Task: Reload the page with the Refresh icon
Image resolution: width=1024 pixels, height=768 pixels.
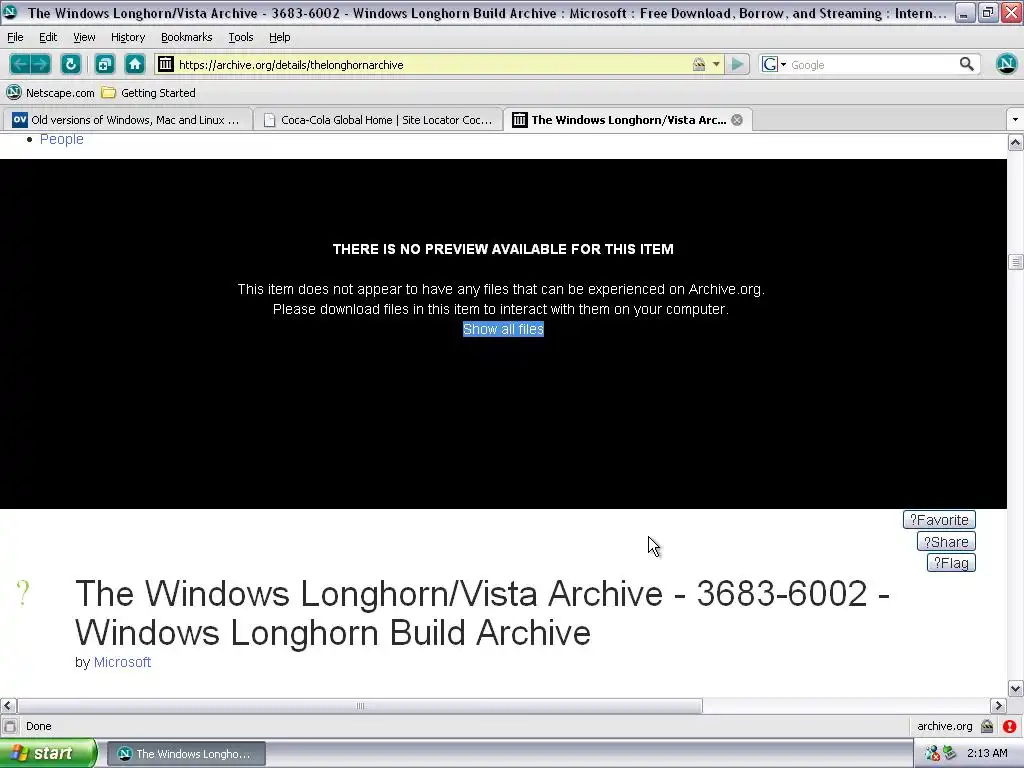Action: click(x=71, y=64)
